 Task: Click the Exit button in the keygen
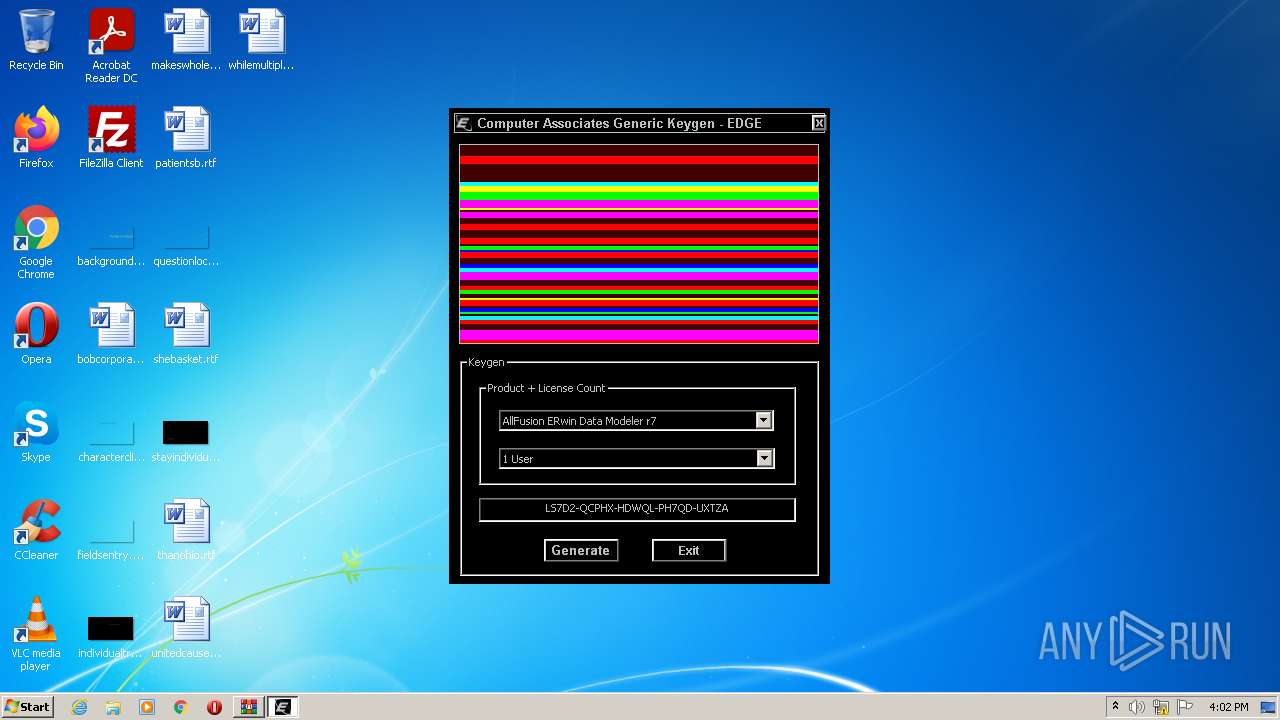(x=689, y=551)
